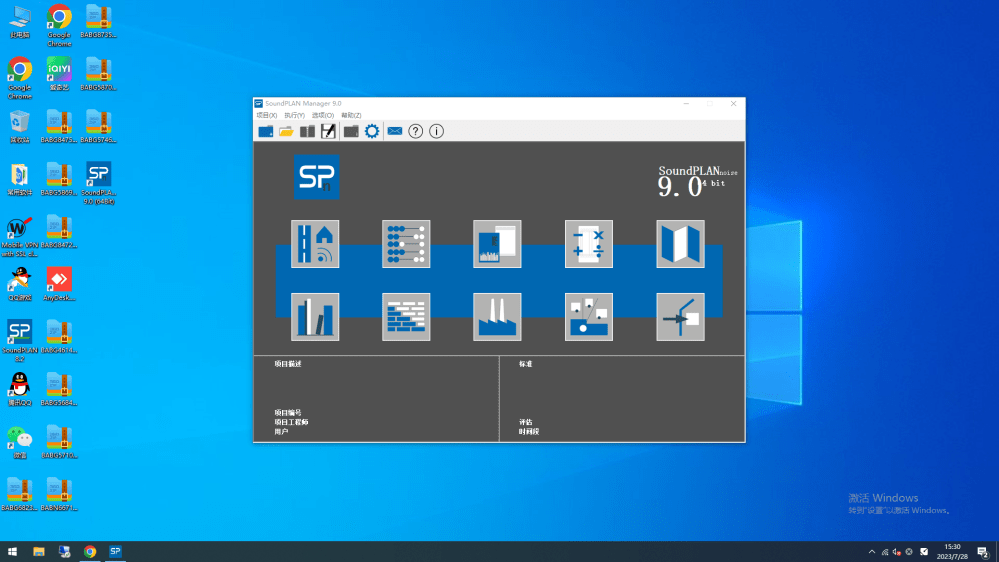Open the Result Tables documents module
This screenshot has width=999, height=562.
point(497,244)
